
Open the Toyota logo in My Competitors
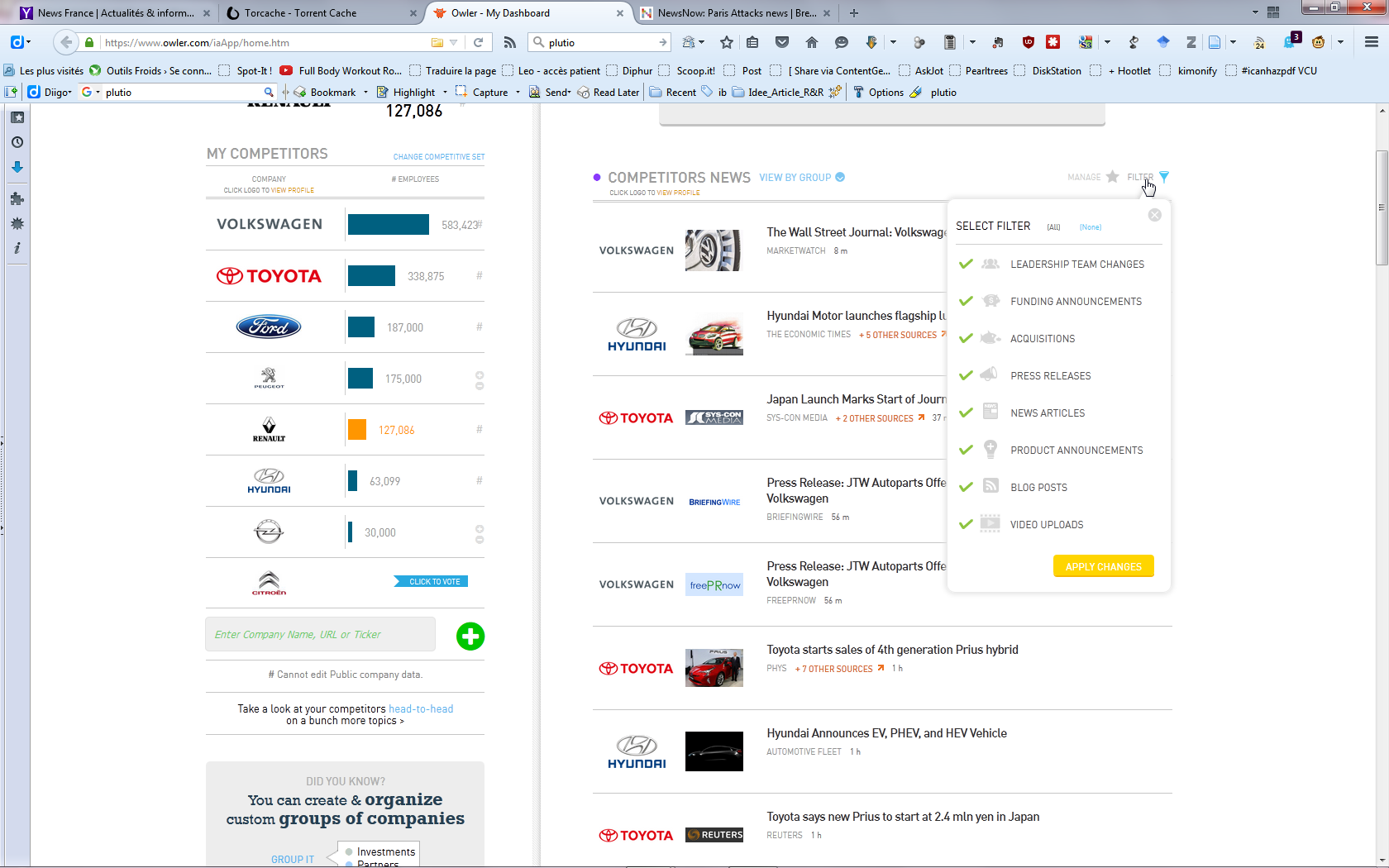[x=269, y=276]
